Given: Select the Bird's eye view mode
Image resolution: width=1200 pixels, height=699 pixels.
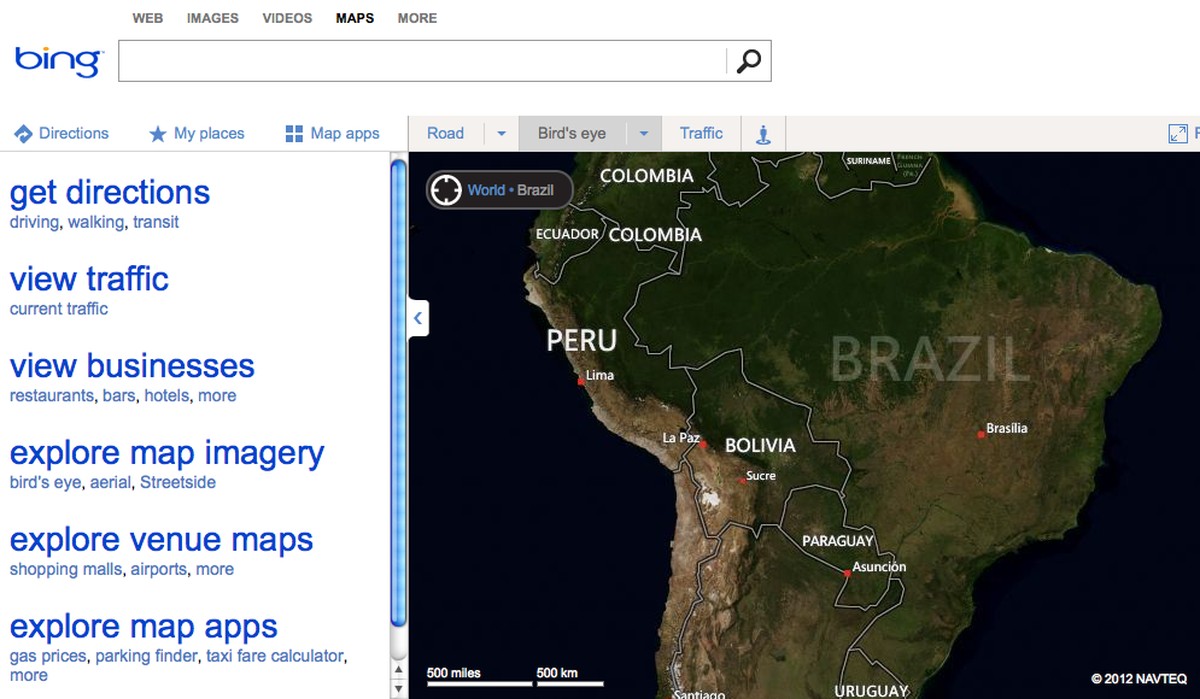Looking at the screenshot, I should tap(571, 133).
